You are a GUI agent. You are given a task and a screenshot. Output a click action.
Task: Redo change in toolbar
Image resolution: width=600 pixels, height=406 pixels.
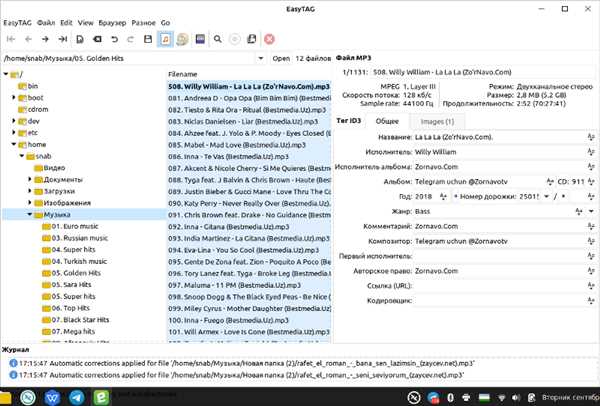pos(130,39)
